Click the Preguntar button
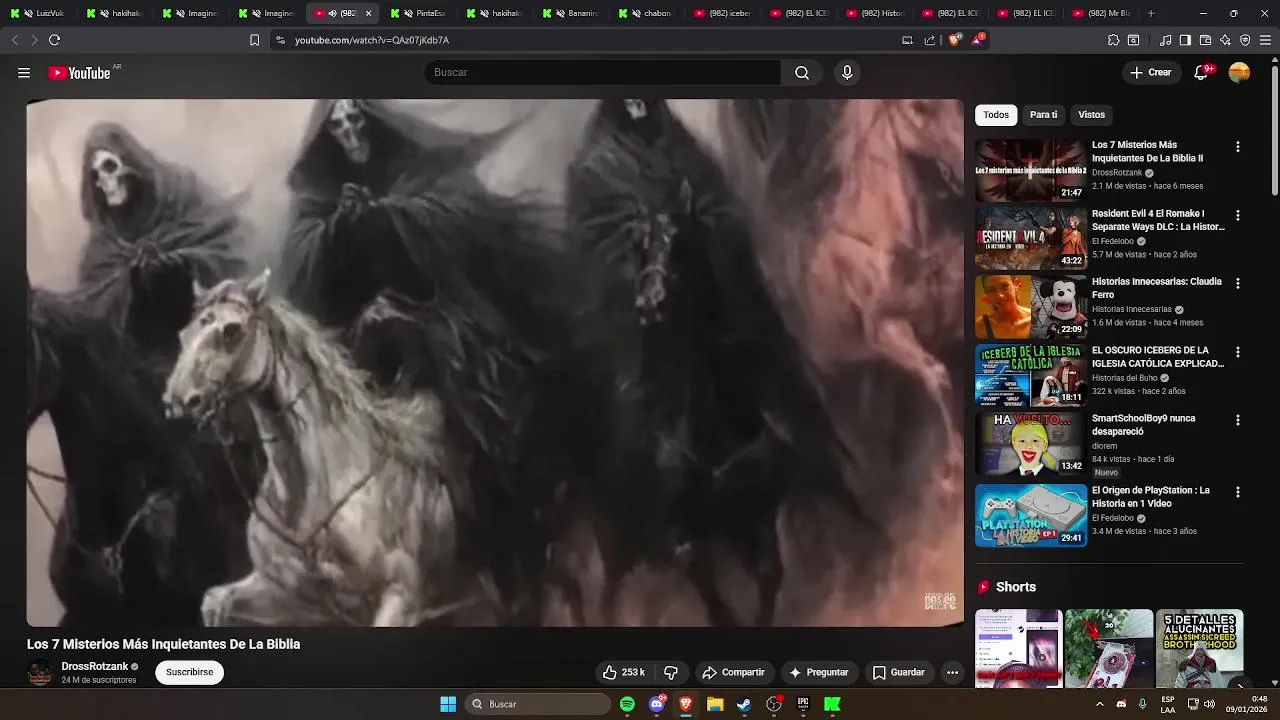The width and height of the screenshot is (1280, 720). 818,672
